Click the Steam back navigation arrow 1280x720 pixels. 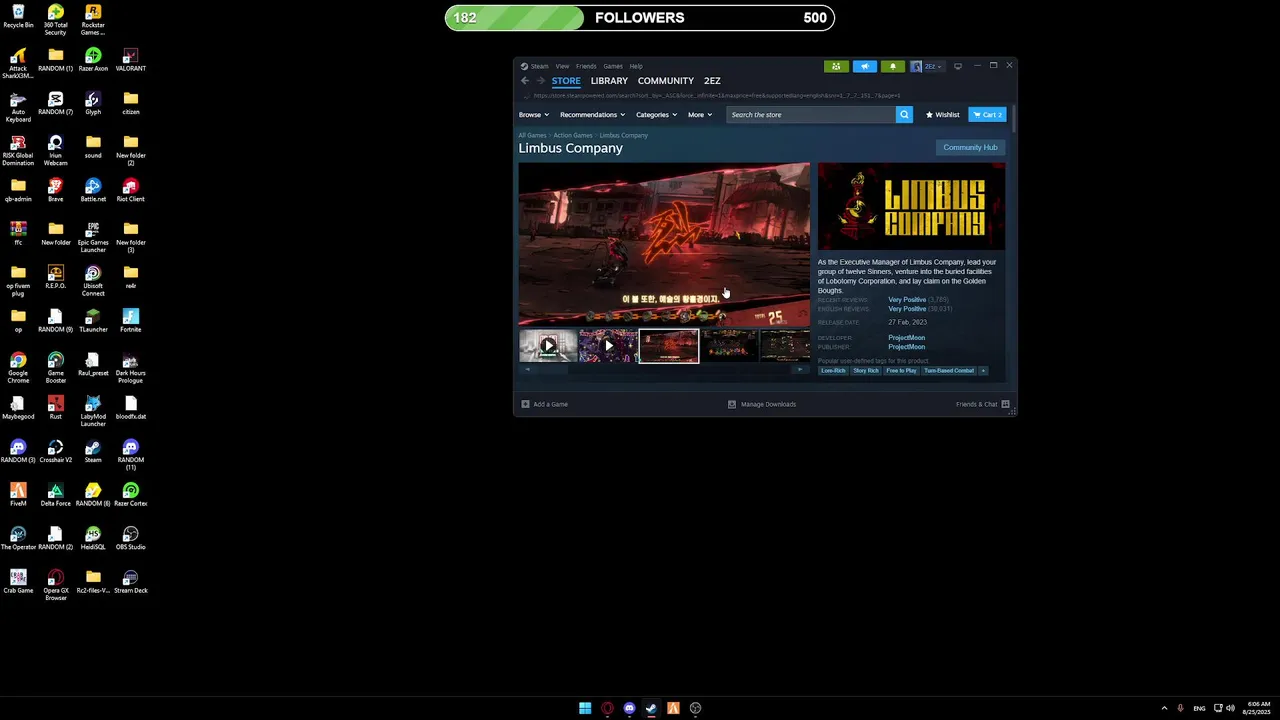tap(525, 81)
